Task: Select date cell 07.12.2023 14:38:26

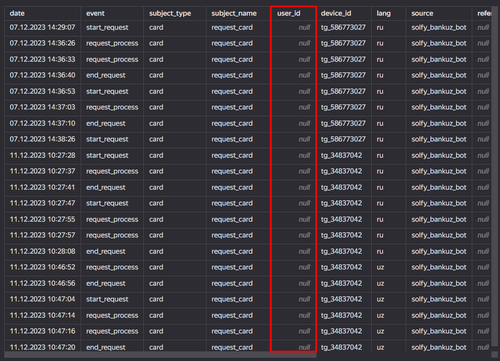Action: click(x=42, y=139)
